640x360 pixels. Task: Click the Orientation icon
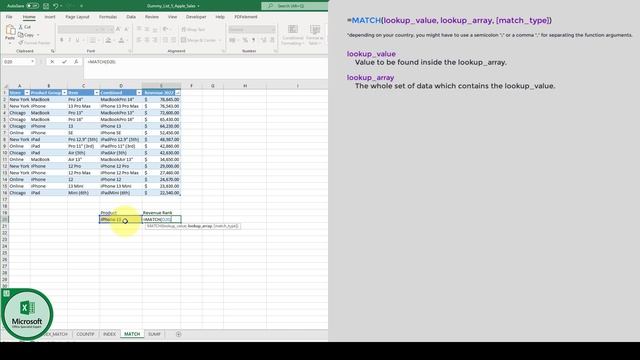point(166,29)
